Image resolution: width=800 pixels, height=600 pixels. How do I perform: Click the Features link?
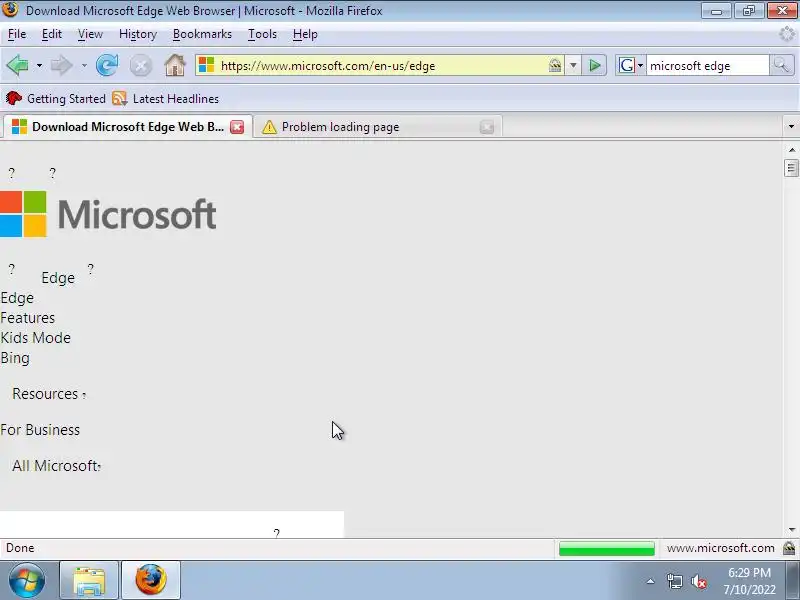(x=28, y=318)
